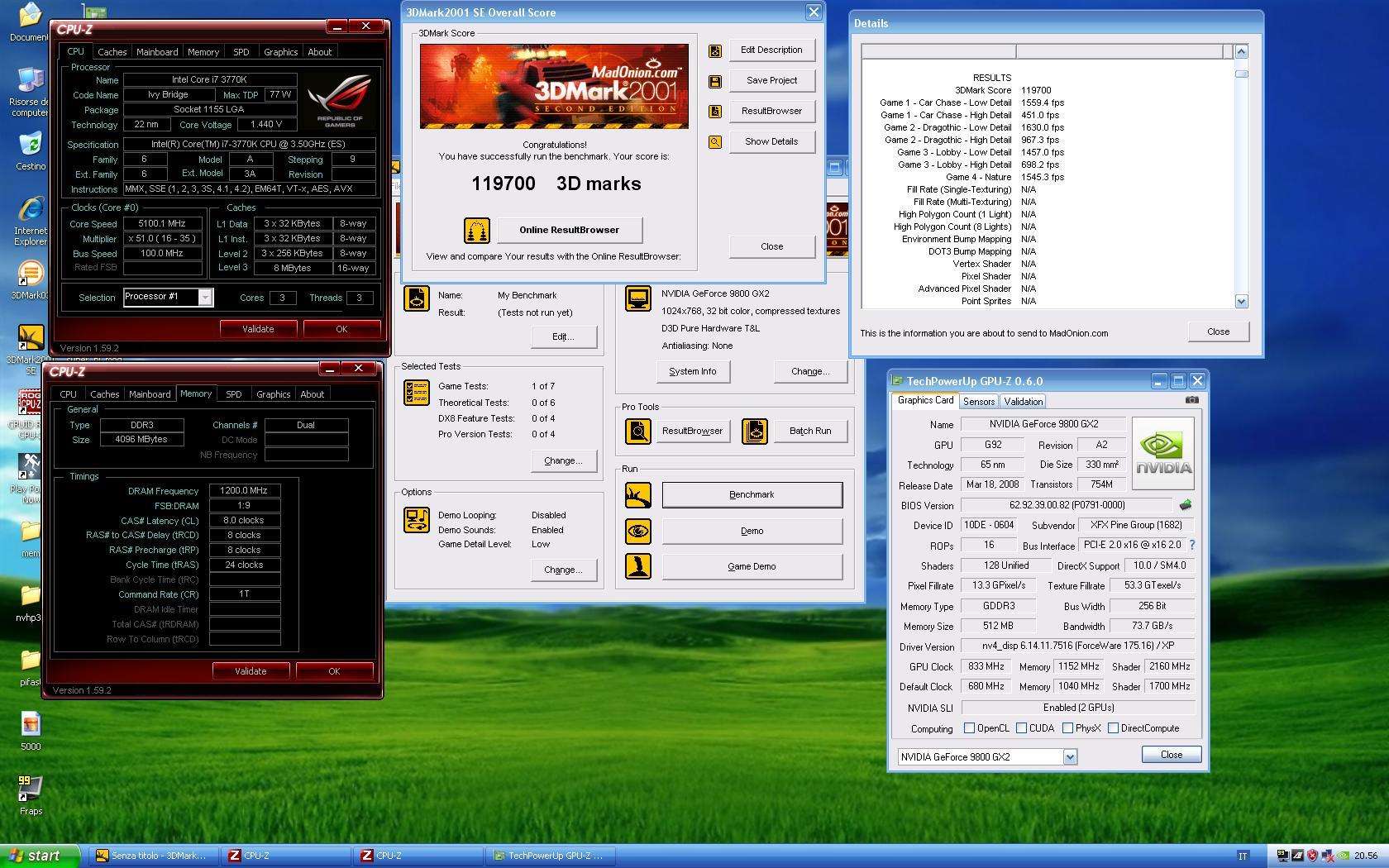Viewport: 1389px width, 868px height.
Task: Click the NVIDIA logo in GPU-Z
Action: (1163, 454)
